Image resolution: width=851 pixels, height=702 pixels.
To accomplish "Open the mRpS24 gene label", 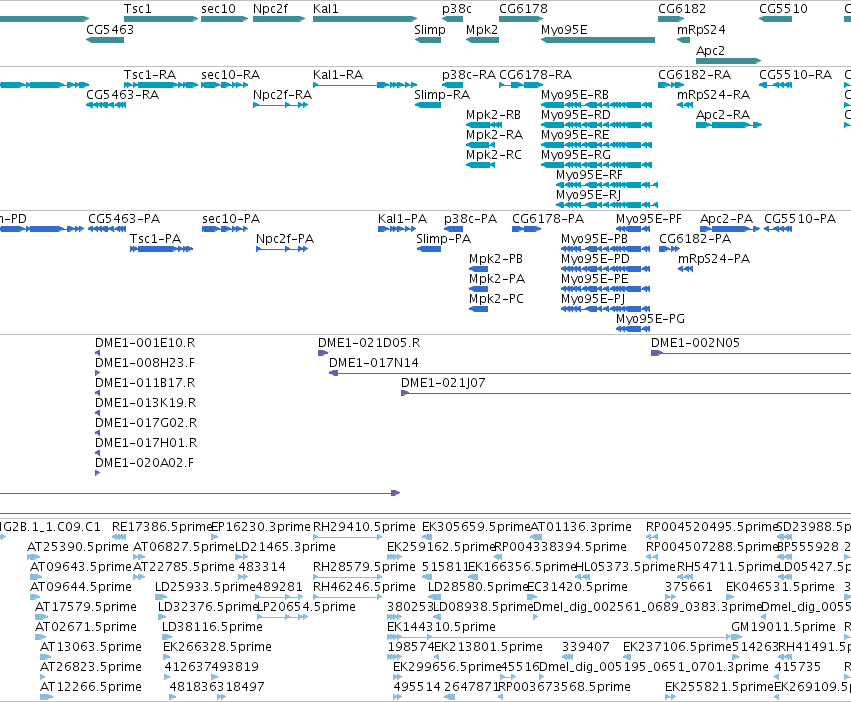I will pos(701,29).
